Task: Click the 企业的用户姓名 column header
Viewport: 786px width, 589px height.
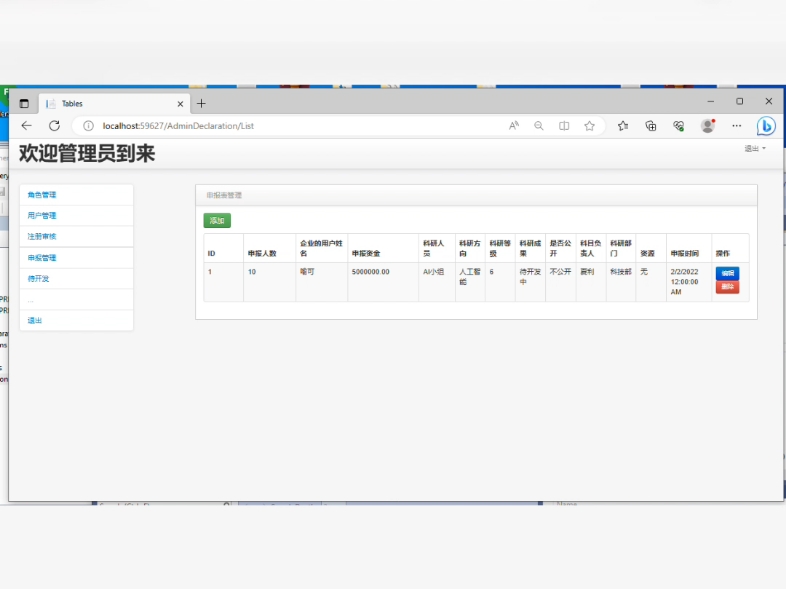Action: (321, 248)
